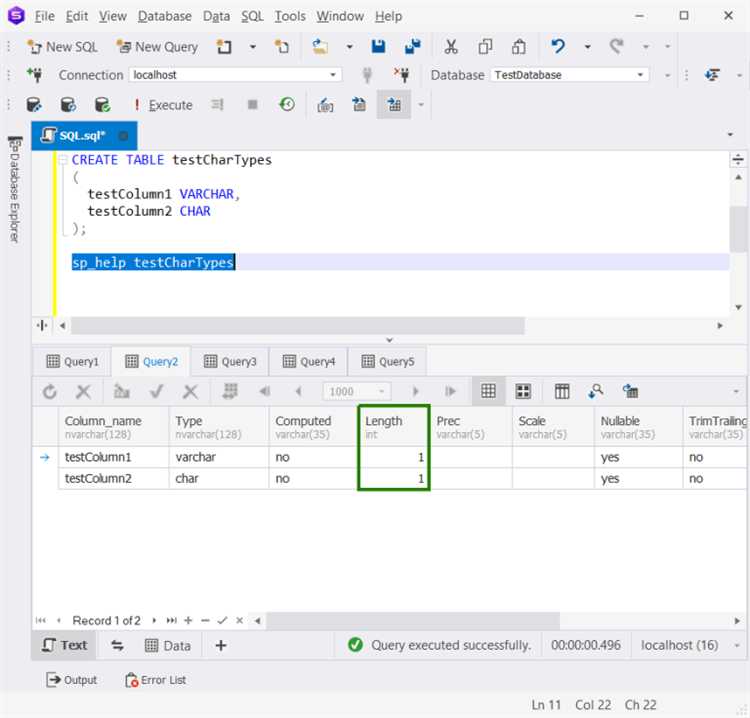Expand the Database dropdown showing TestDatabase
The height and width of the screenshot is (718, 750).
pyautogui.click(x=641, y=75)
